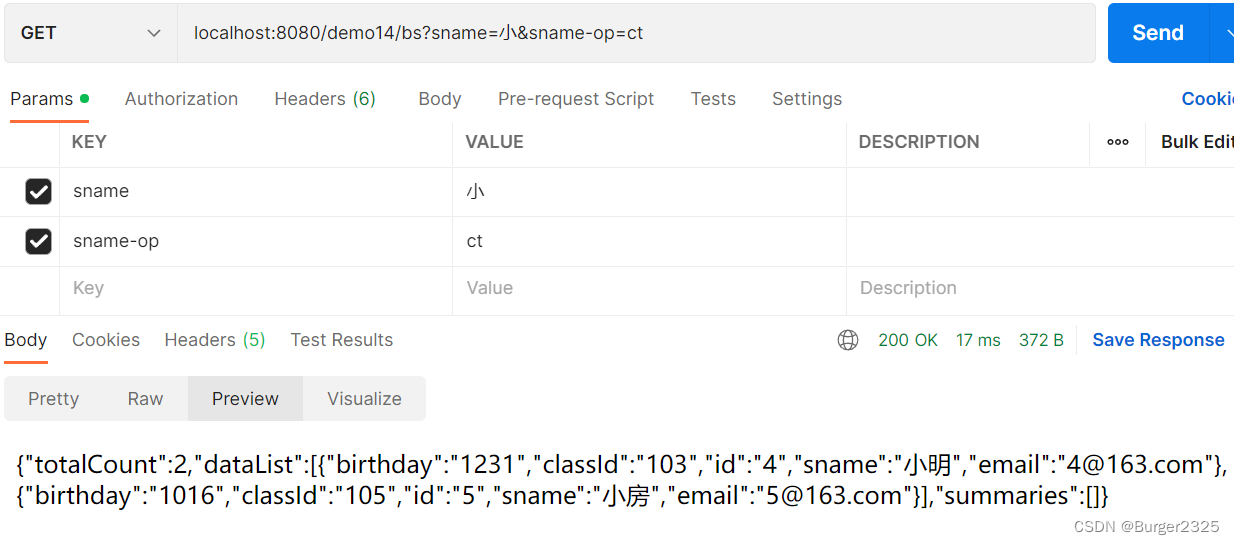
Task: Uncheck the sname-op parameter checkbox
Action: coord(38,241)
